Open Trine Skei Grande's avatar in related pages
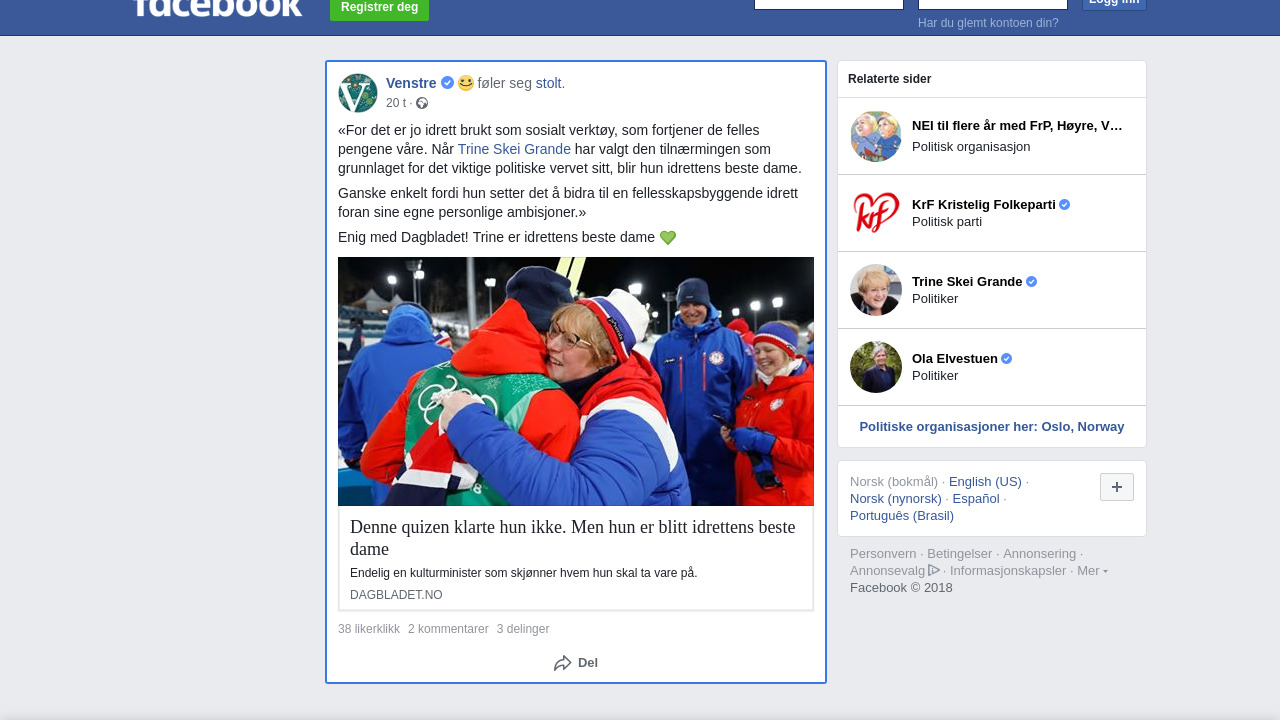 876,290
